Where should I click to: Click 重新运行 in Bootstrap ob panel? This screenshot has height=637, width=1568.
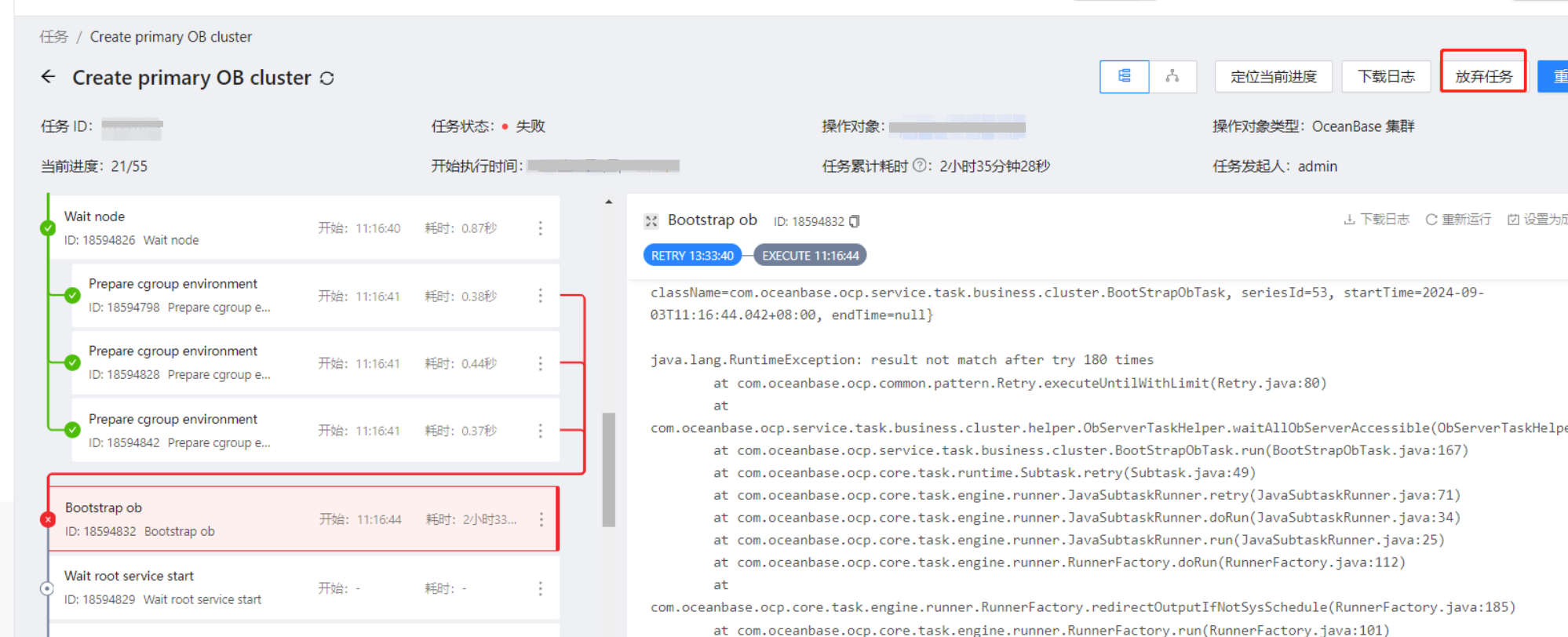[x=1459, y=220]
